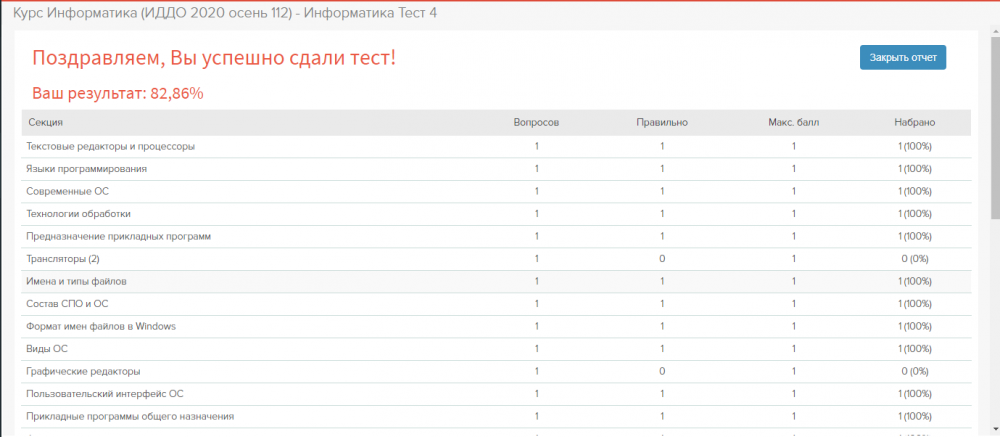Click the 1 (100%) score for Современные ОС
This screenshot has height=437, width=1000.
(x=915, y=191)
